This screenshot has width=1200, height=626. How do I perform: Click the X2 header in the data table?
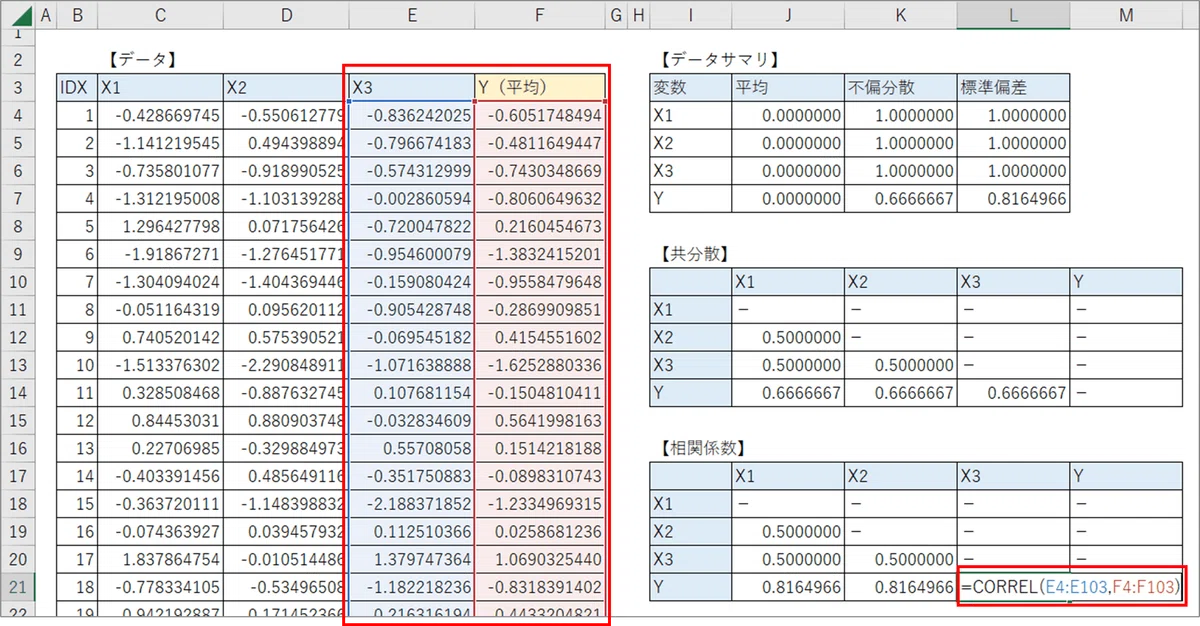pos(287,88)
